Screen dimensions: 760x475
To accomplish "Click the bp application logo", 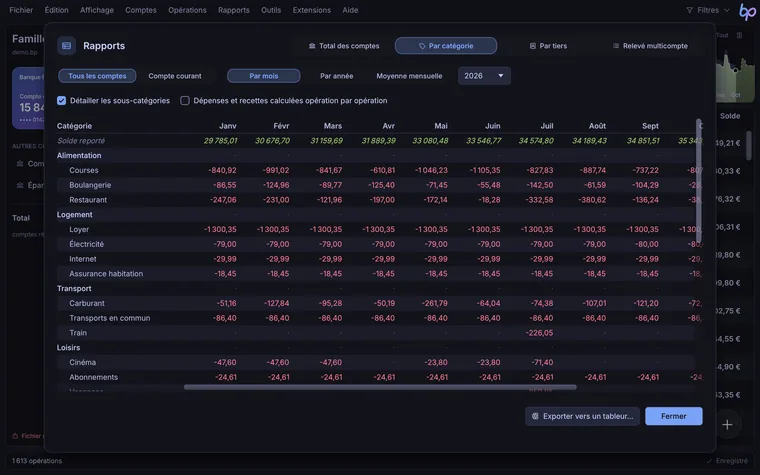I will click(x=747, y=12).
